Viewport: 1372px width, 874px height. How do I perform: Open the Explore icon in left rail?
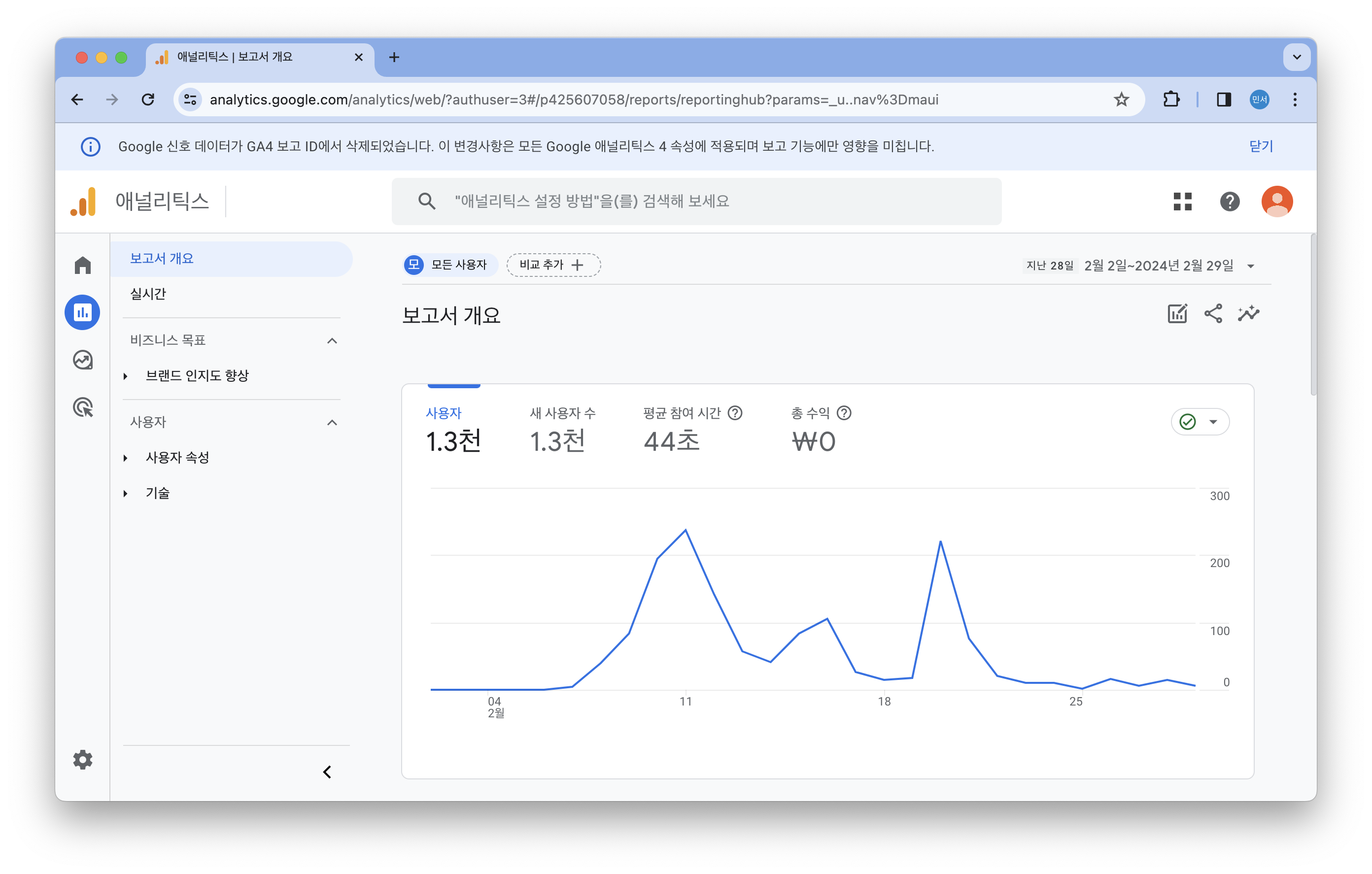pos(83,360)
